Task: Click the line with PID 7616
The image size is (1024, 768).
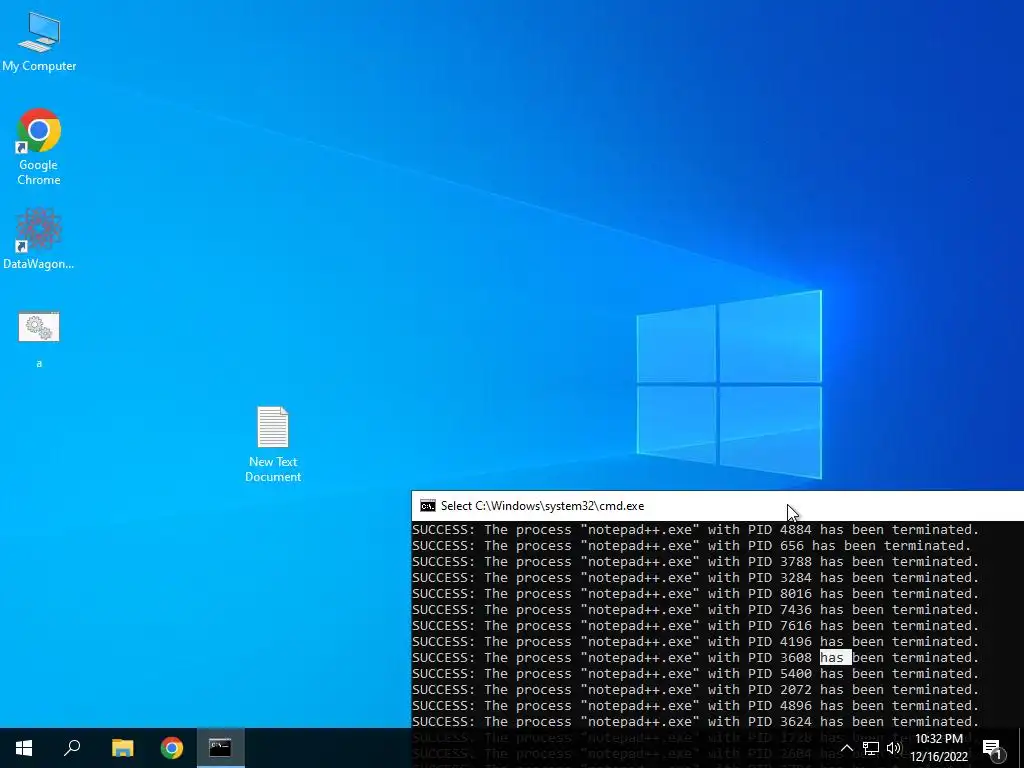Action: pos(696,626)
